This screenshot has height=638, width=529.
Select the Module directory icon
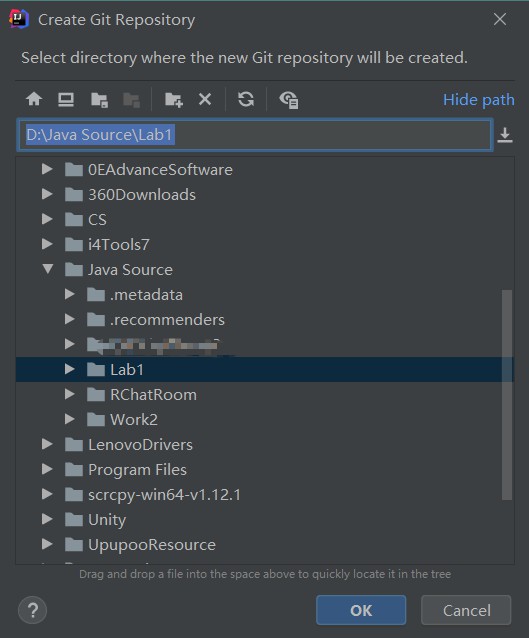pos(131,100)
